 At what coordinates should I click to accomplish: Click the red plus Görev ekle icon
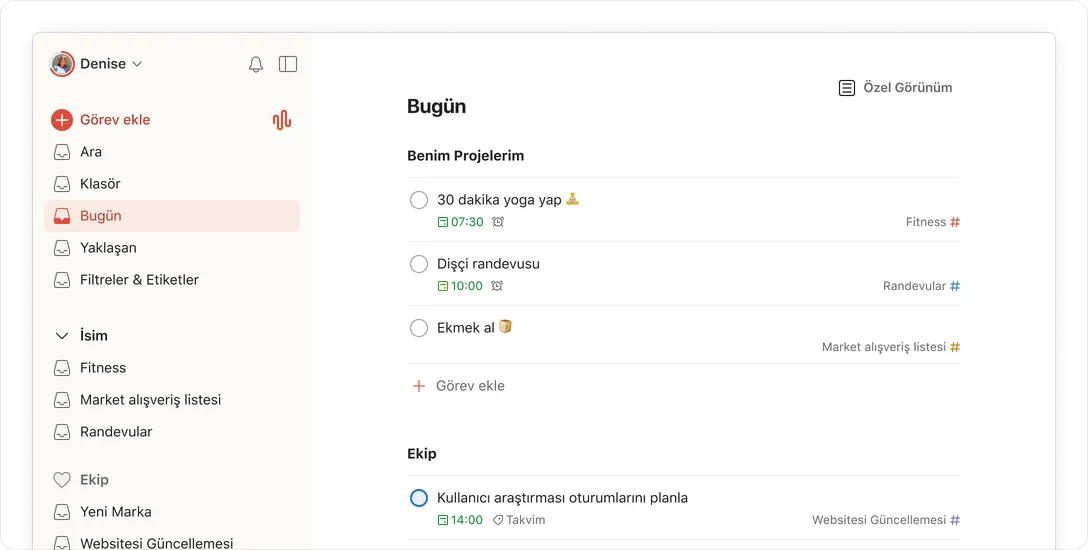(62, 120)
